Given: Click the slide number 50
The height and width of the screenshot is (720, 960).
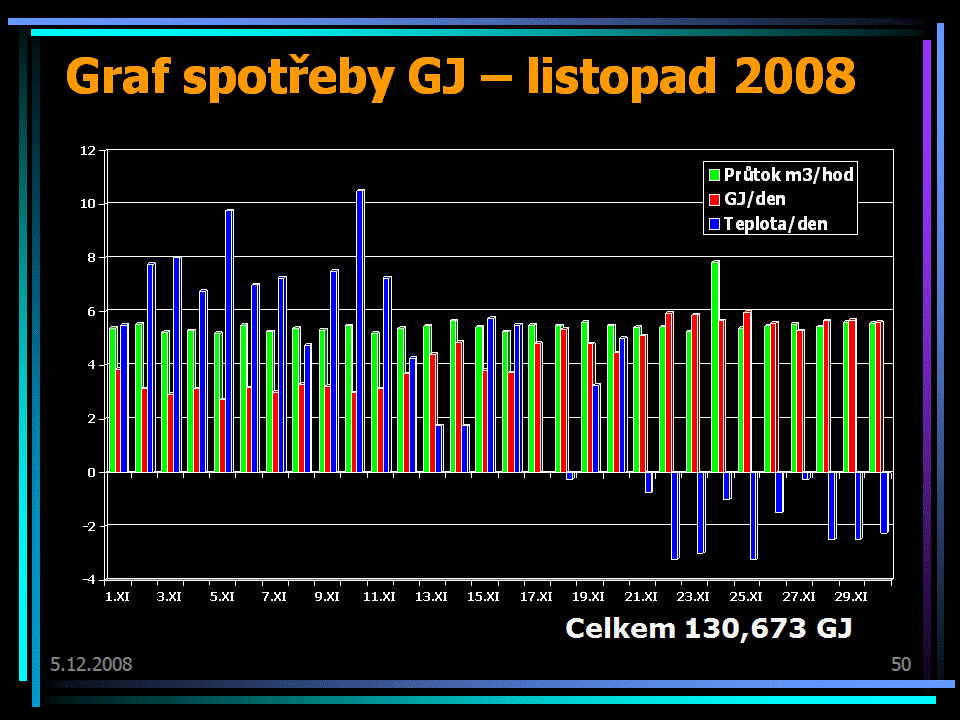Looking at the screenshot, I should pos(900,664).
